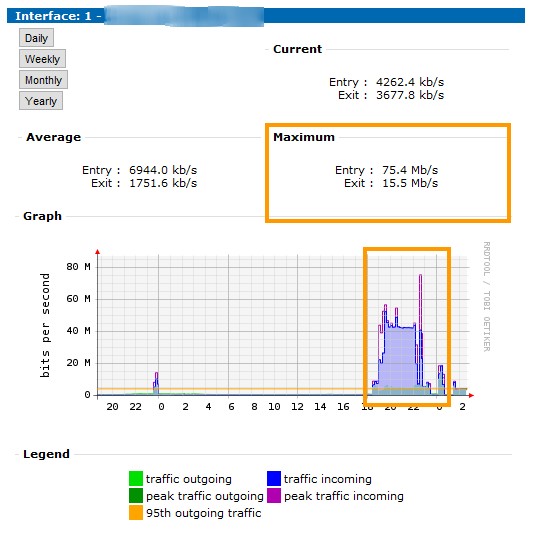Select the Yearly traffic view
The image size is (557, 537).
(41, 101)
